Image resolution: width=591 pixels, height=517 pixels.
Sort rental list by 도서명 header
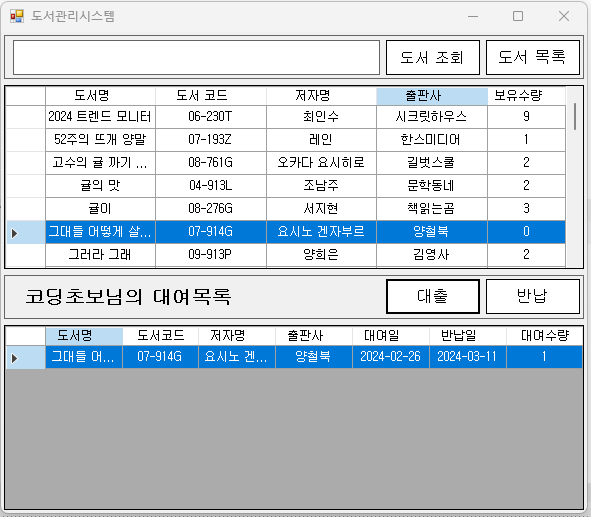click(x=84, y=336)
